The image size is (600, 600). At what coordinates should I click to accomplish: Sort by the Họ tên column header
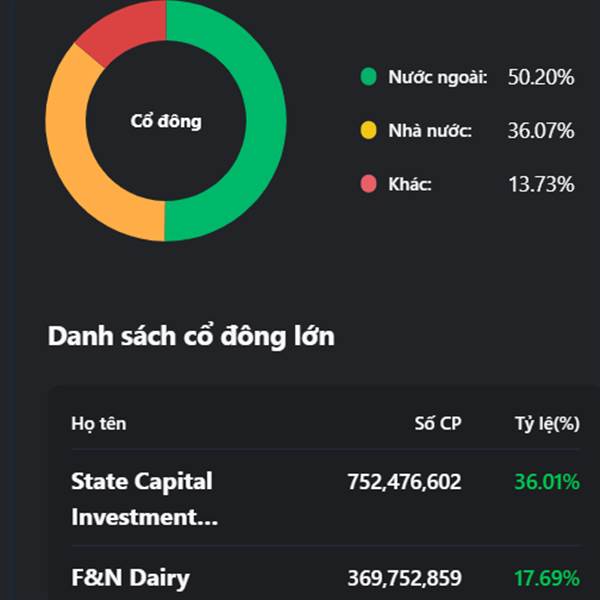tap(98, 423)
